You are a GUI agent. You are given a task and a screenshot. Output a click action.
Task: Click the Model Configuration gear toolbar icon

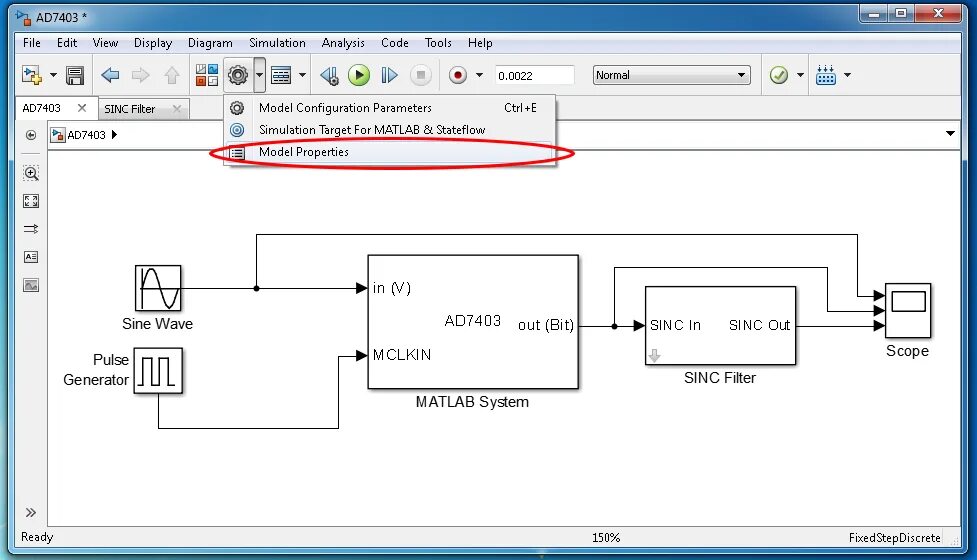tap(237, 75)
